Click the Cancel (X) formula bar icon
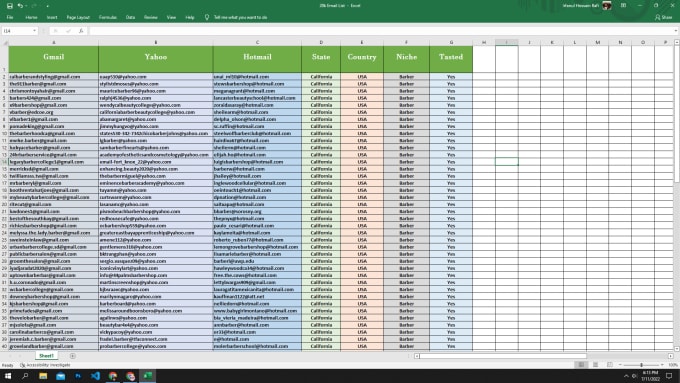 pyautogui.click(x=56, y=31)
